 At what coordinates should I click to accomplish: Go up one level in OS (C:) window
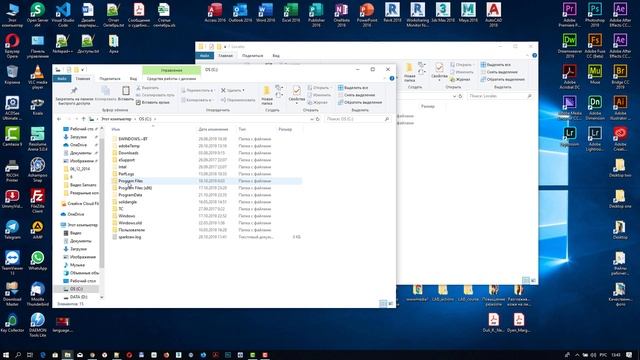(84, 119)
